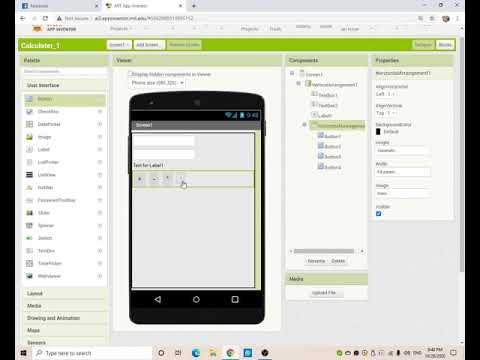Viewport: 480px width, 360px height.
Task: Select the Button component icon in Palette
Action: click(x=29, y=99)
